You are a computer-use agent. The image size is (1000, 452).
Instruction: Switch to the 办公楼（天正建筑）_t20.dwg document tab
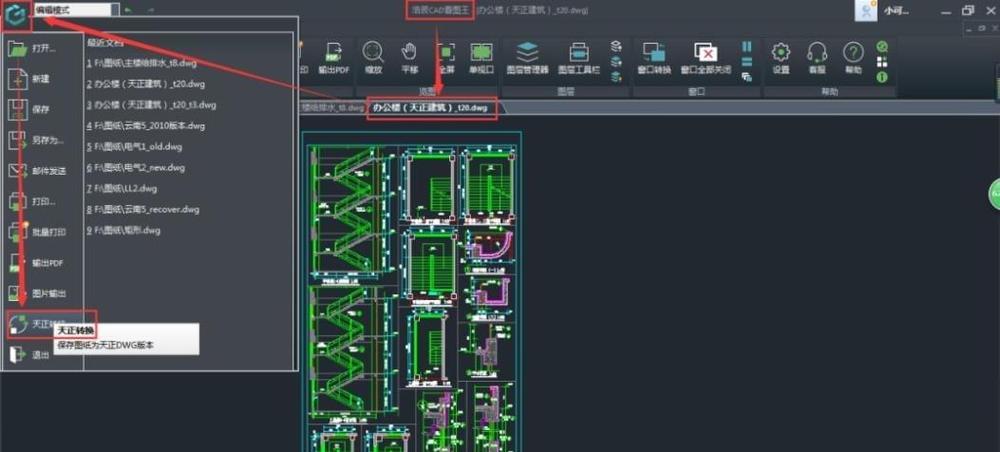pyautogui.click(x=432, y=108)
